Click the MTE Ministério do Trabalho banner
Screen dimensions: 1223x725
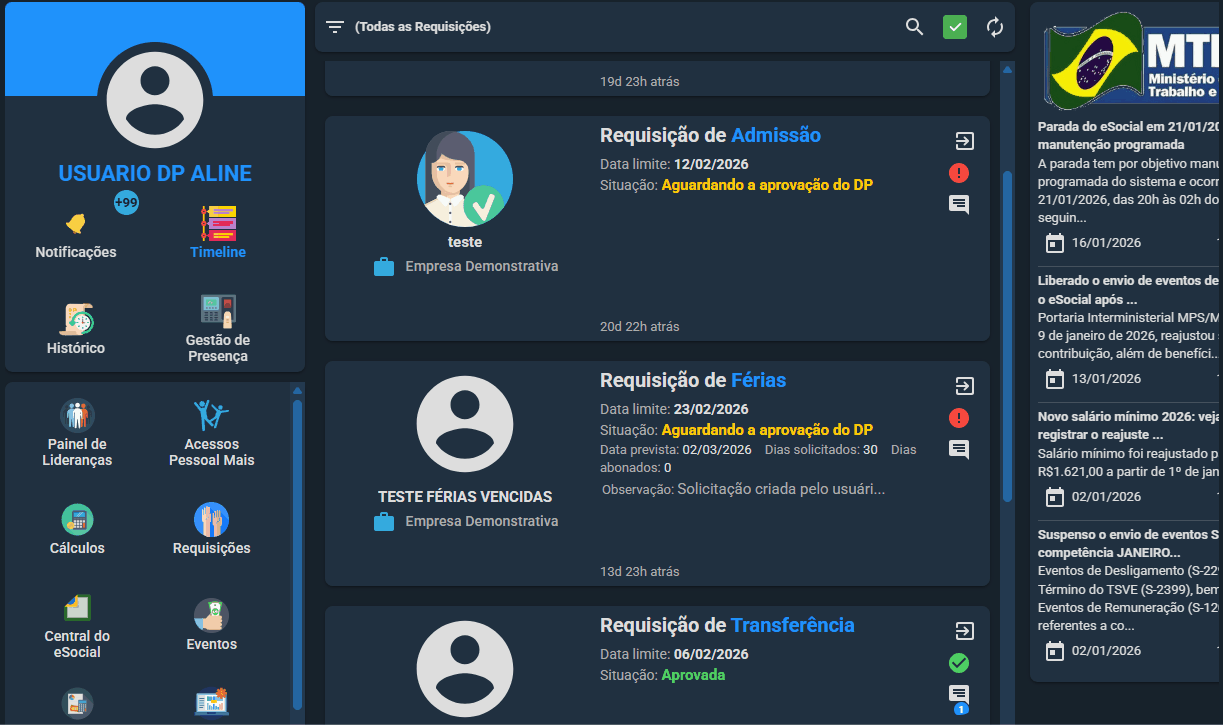click(1132, 59)
